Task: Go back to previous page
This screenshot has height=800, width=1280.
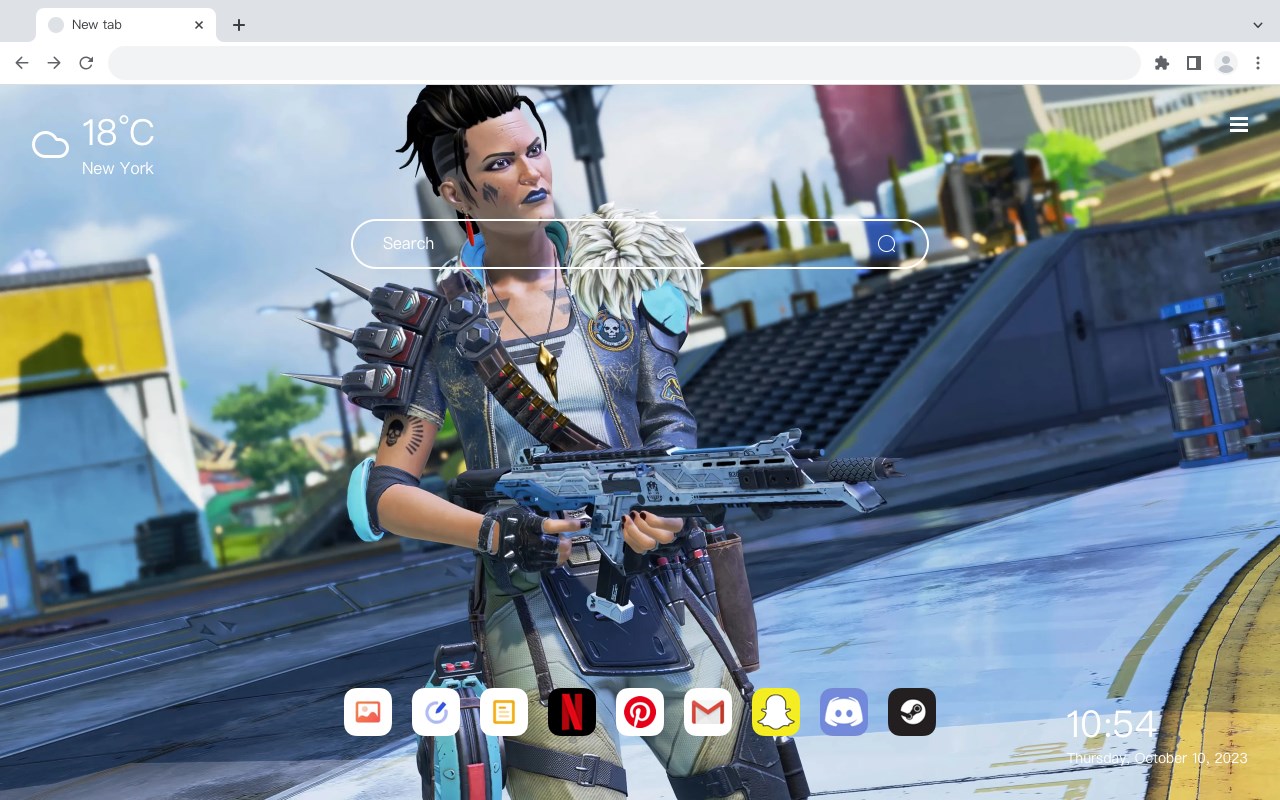Action: 22,63
